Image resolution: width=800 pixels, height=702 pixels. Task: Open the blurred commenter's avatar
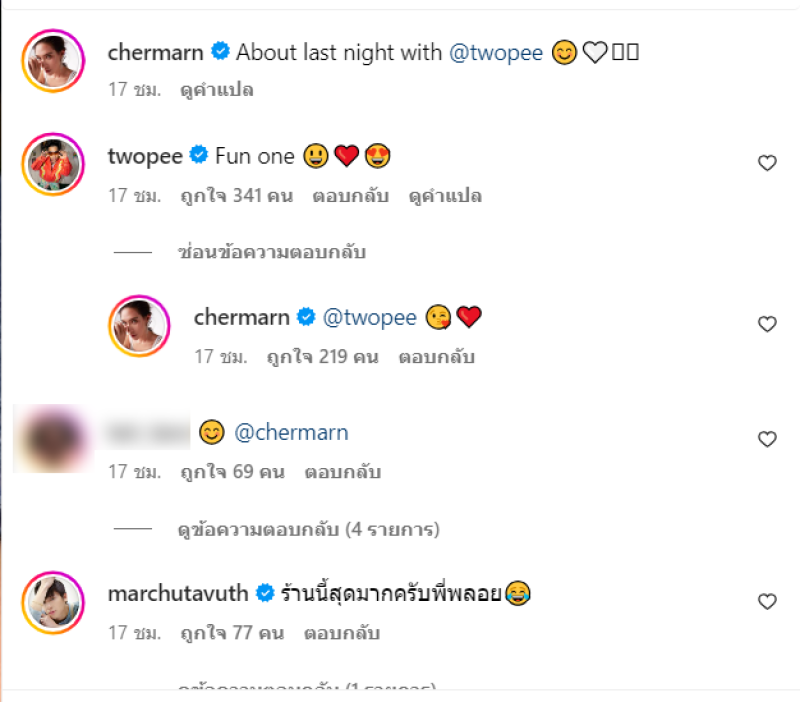pos(52,439)
